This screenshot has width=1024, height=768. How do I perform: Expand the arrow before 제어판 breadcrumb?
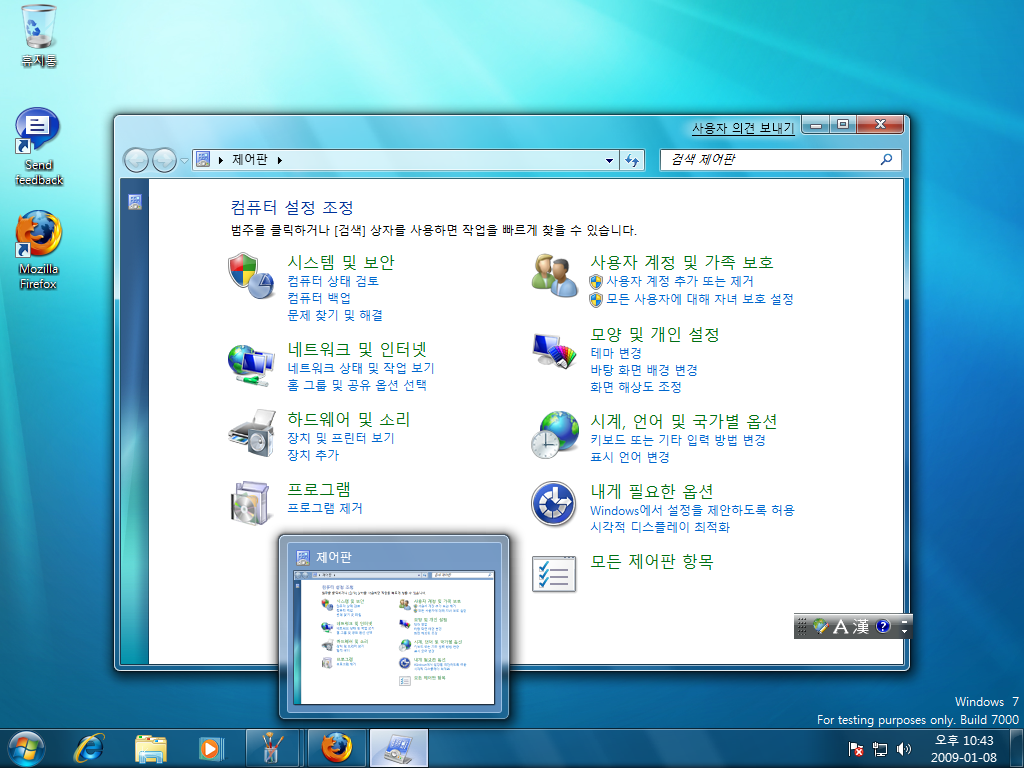point(221,160)
